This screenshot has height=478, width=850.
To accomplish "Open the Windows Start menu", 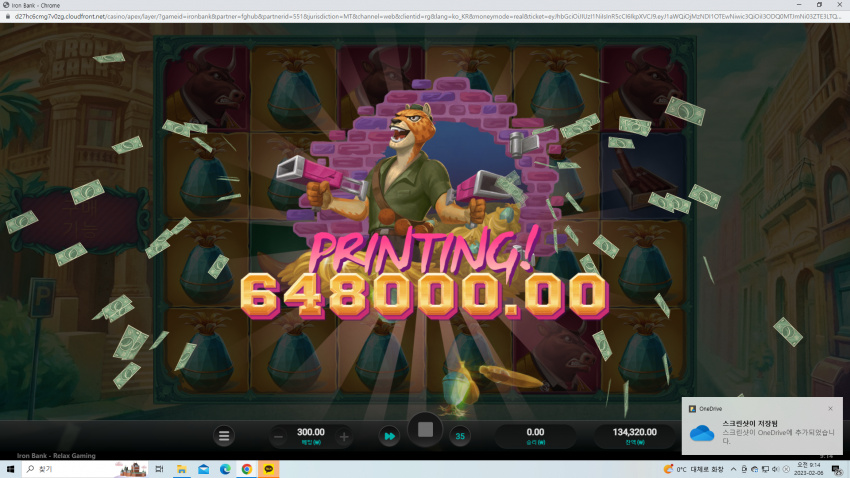I will 10,469.
